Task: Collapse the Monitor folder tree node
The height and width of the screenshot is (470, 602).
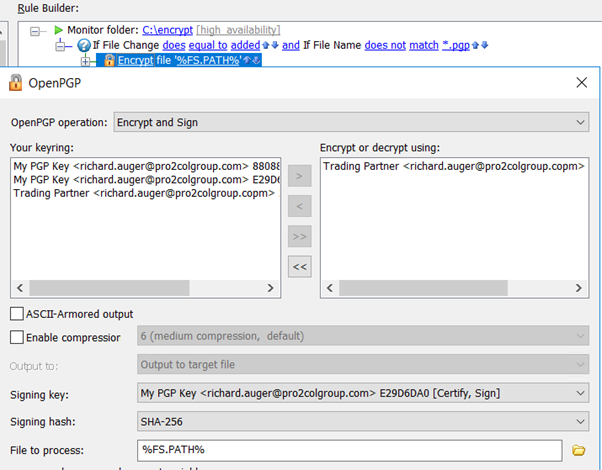Action: pos(36,31)
